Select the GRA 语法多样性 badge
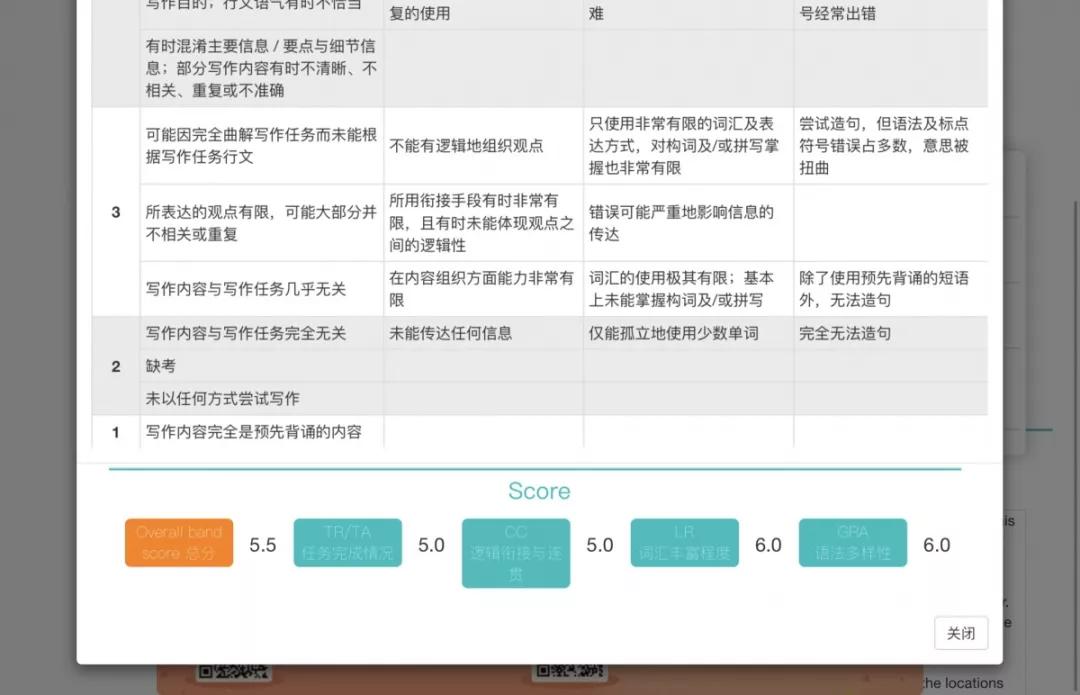The image size is (1080, 695). [852, 543]
